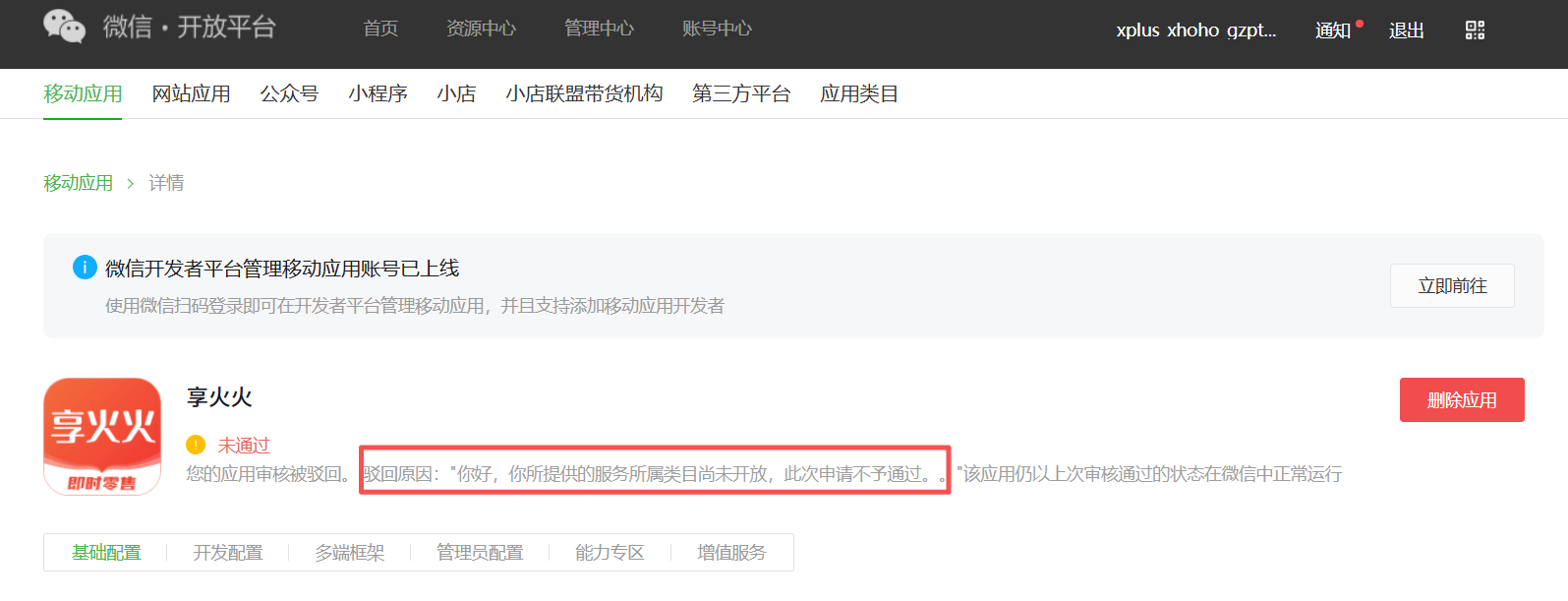Click the breadcrumb chevron arrow
Image resolution: width=1568 pixels, height=601 pixels.
point(130,183)
